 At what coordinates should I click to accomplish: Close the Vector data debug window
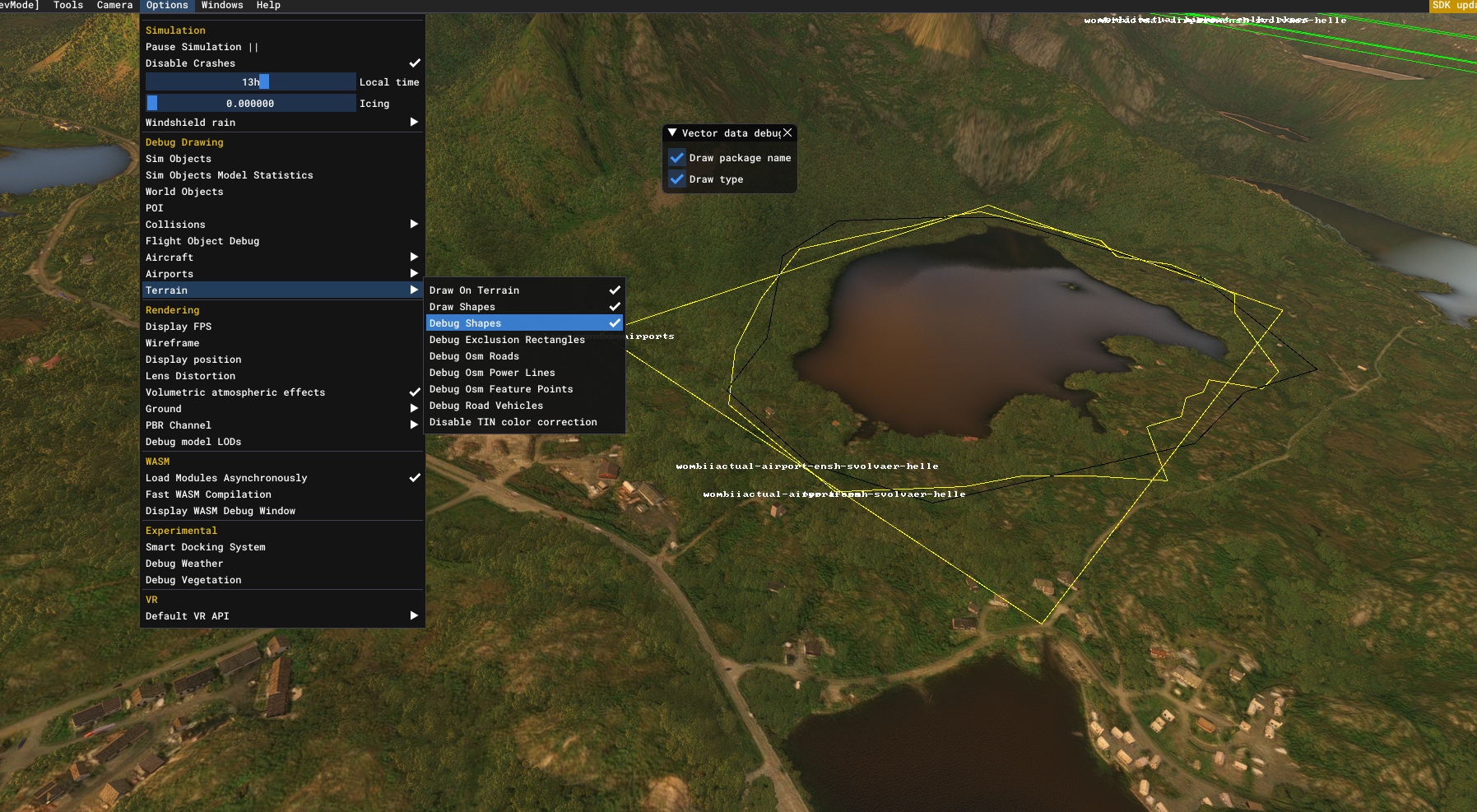(787, 132)
